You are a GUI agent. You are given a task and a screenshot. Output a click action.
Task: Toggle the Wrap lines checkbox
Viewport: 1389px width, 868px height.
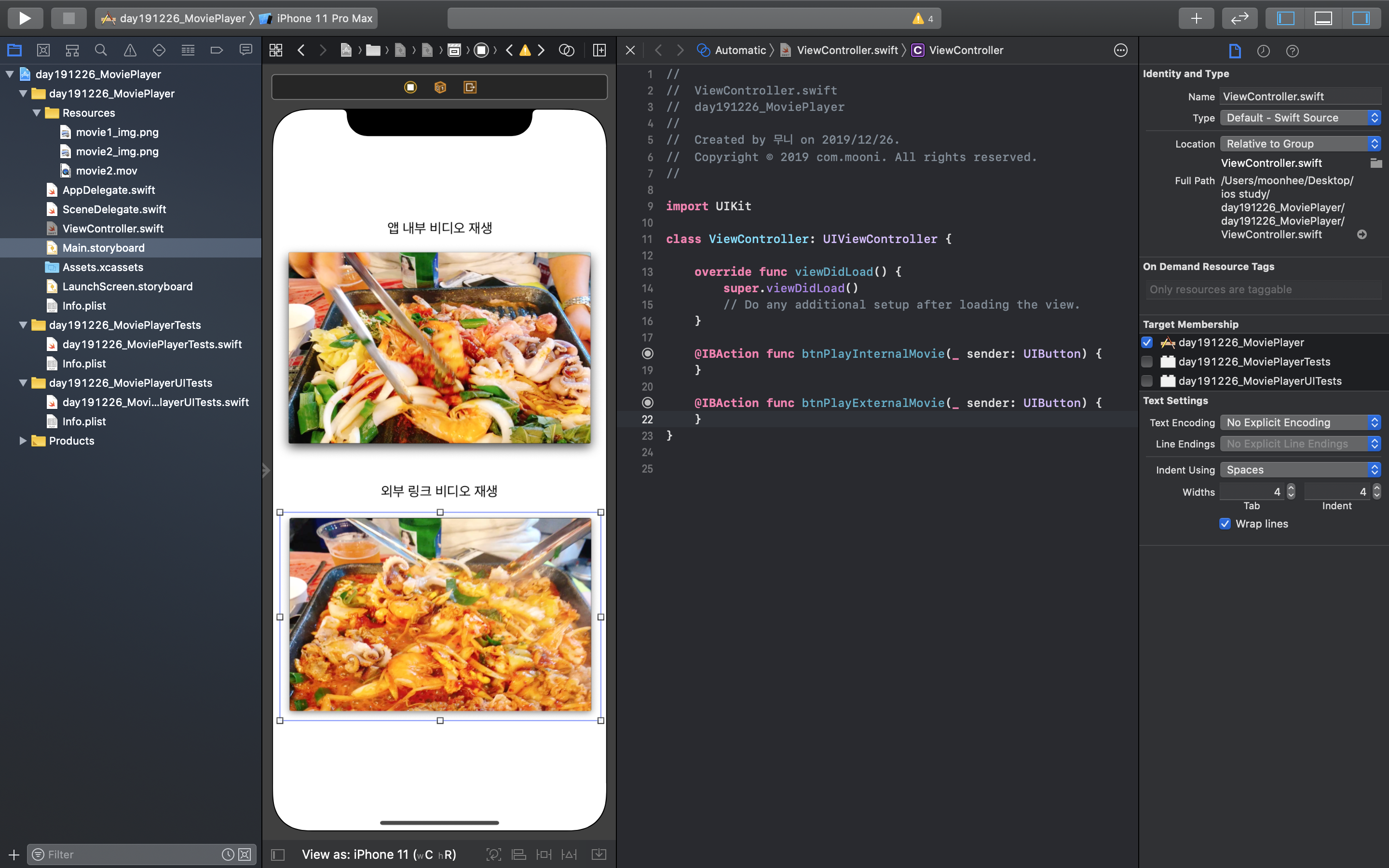point(1225,524)
